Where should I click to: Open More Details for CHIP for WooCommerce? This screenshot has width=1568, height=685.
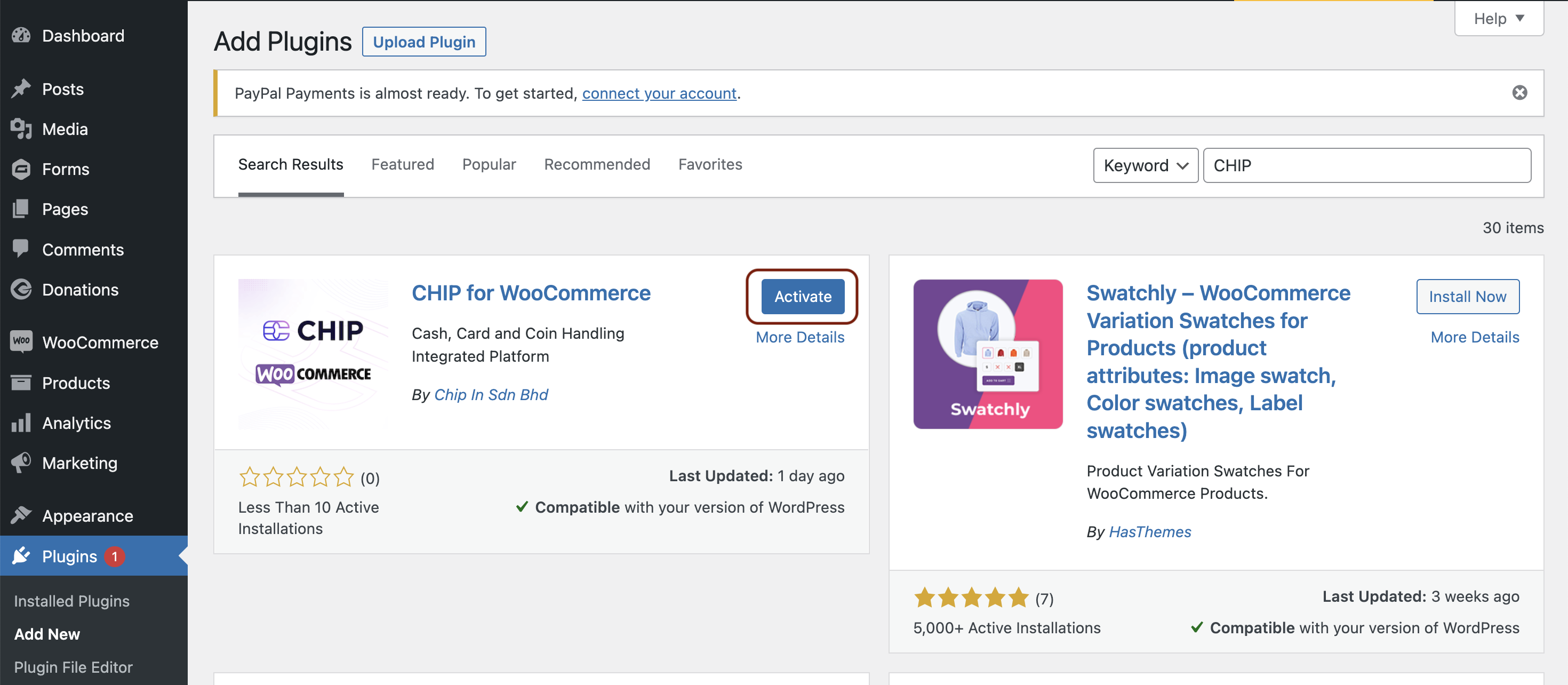(x=800, y=337)
